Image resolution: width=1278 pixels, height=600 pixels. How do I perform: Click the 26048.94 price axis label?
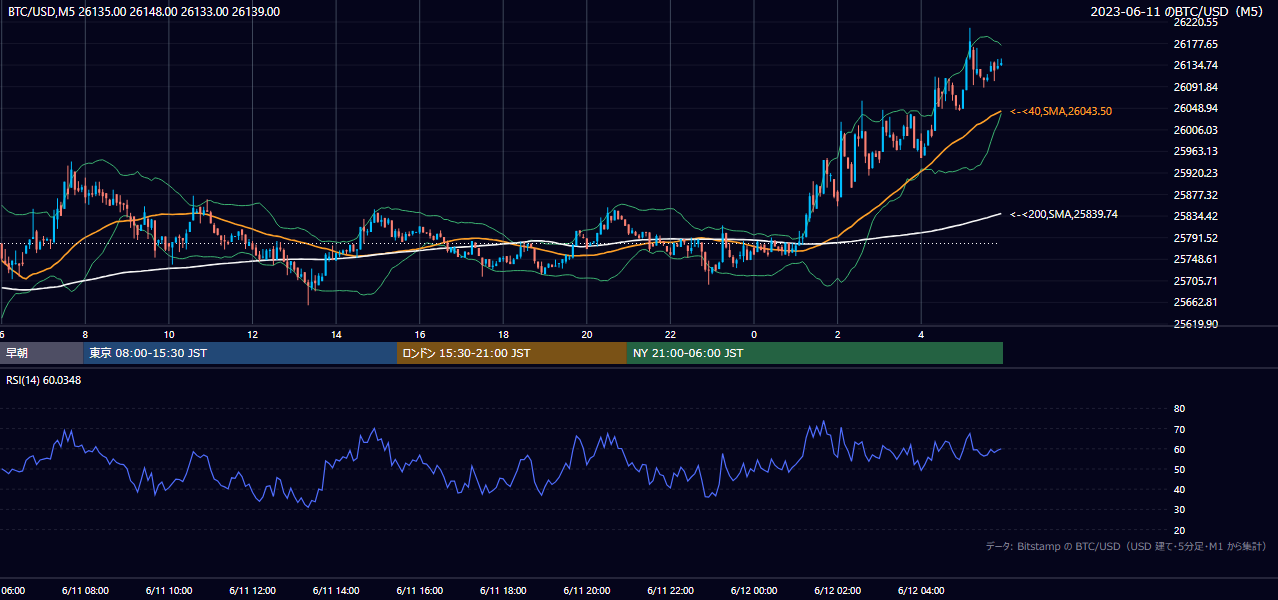[x=1195, y=108]
